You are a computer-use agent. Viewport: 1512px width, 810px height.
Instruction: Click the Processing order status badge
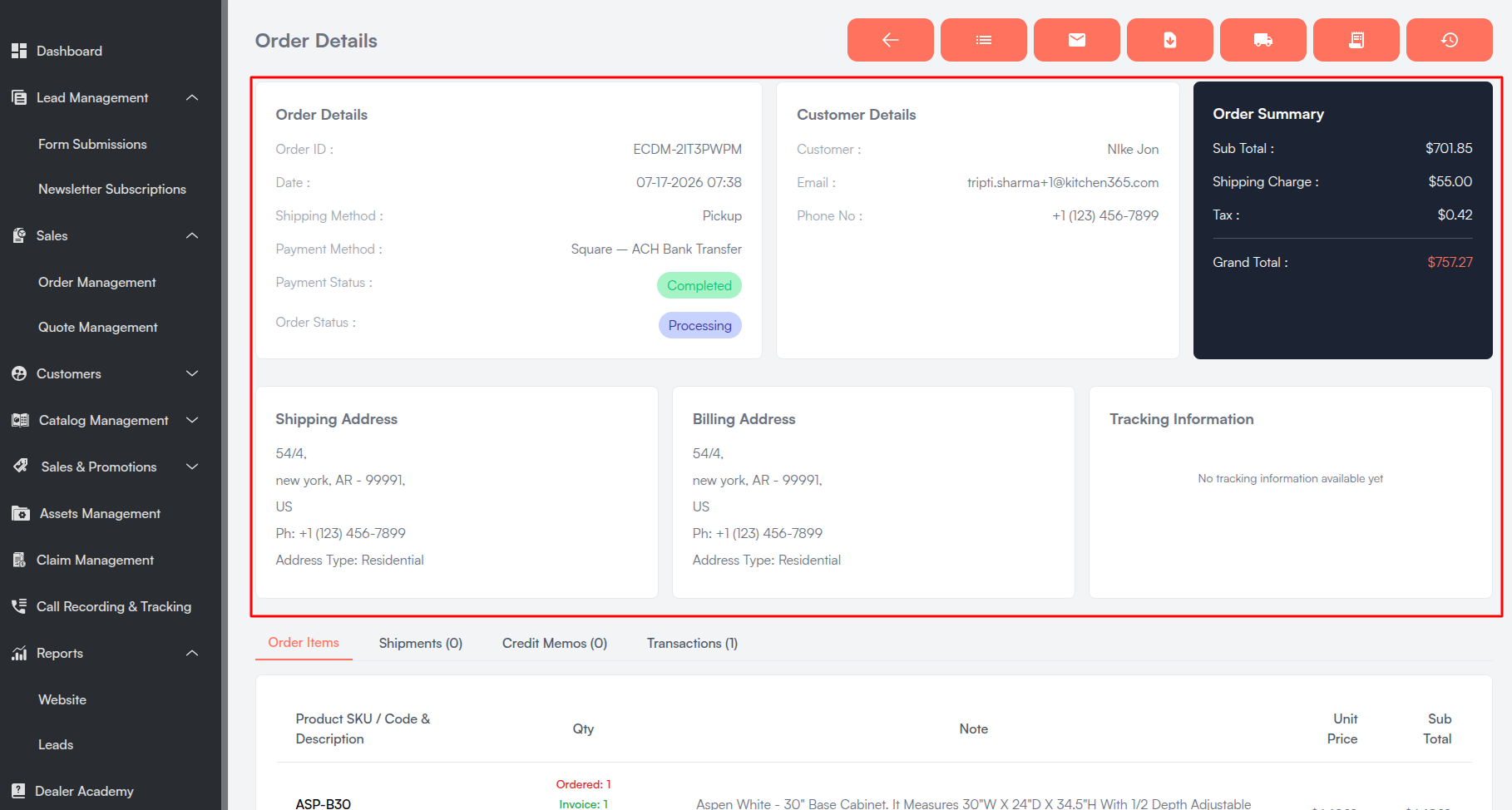700,325
